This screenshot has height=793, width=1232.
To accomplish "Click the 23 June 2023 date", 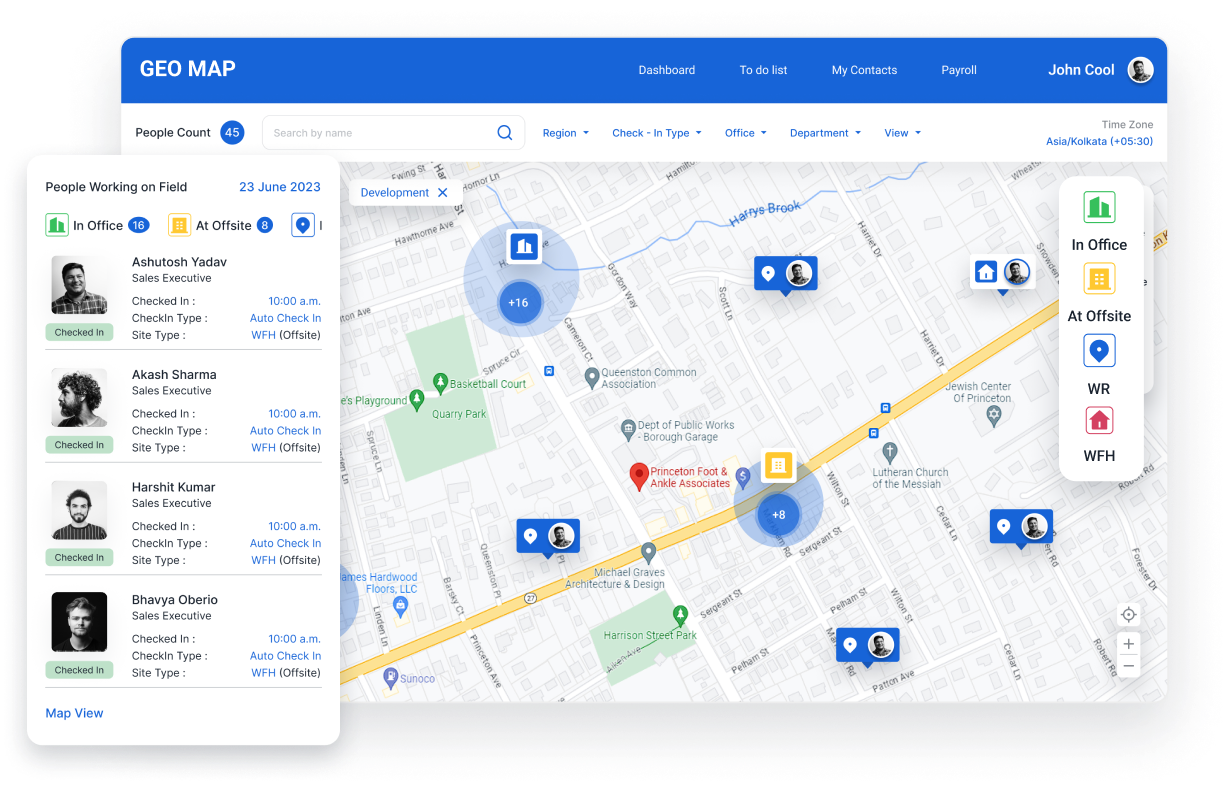I will [280, 187].
